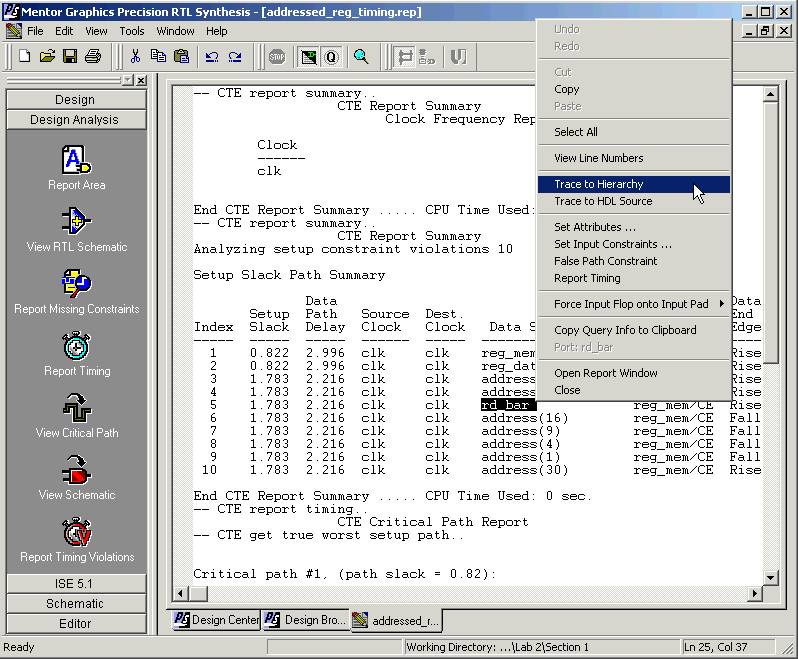
Task: Click the Paste clipboard icon
Action: (181, 56)
